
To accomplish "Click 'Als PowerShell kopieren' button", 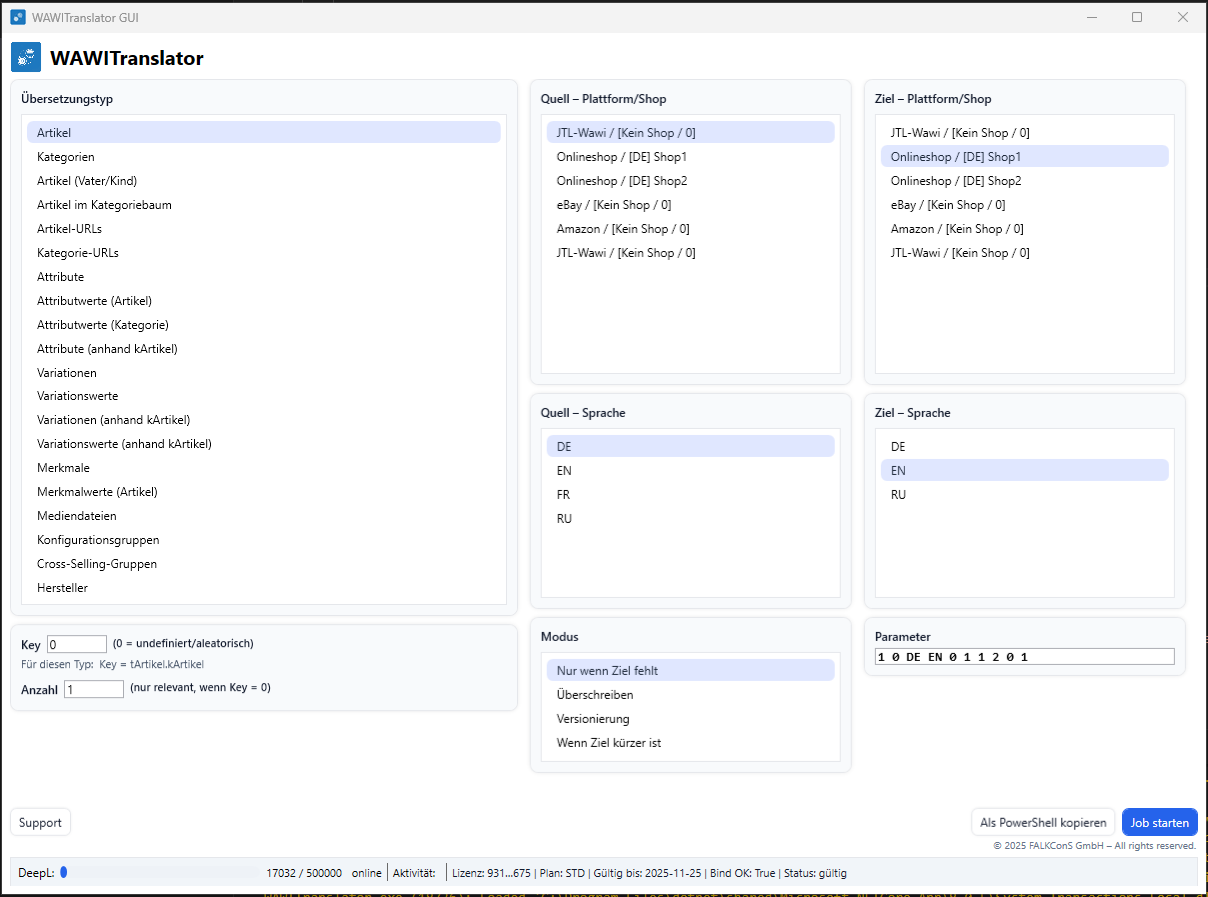I will 1043,823.
